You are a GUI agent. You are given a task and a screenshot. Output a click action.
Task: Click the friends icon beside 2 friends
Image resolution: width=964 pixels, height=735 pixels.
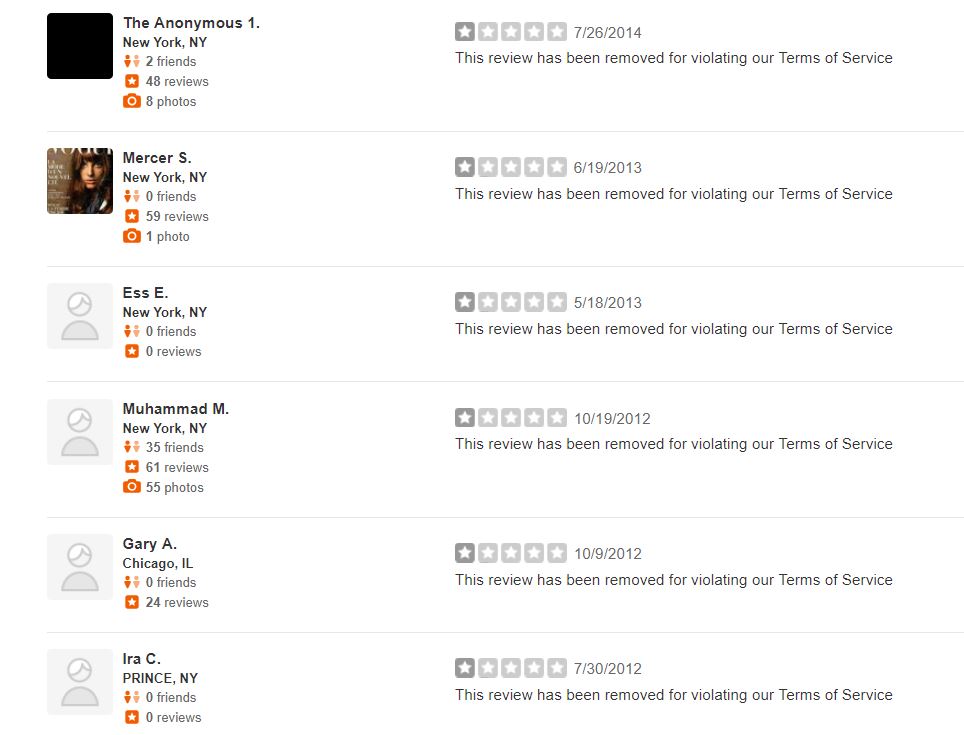pos(132,61)
